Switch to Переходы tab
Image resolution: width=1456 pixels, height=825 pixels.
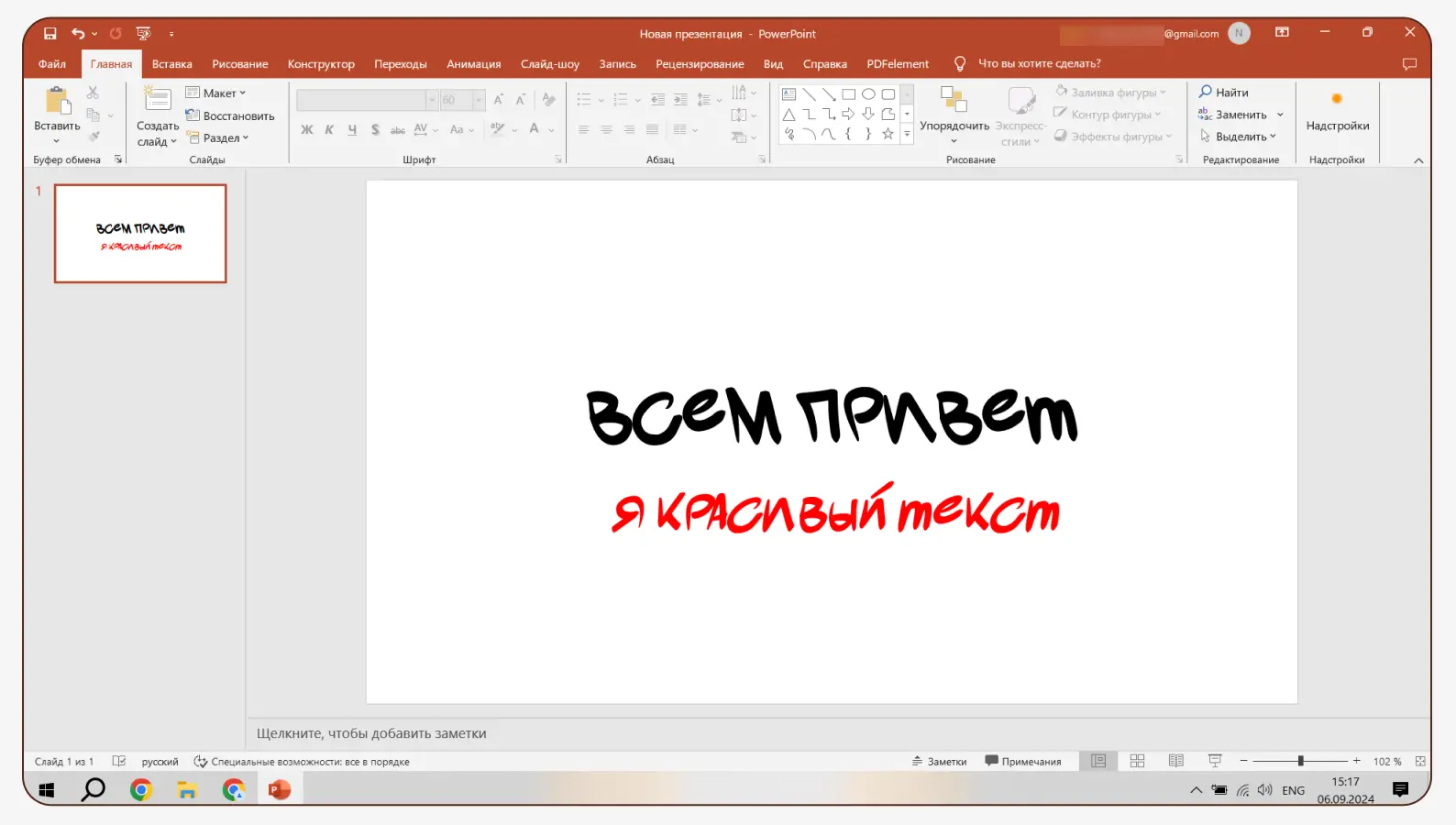pos(401,63)
